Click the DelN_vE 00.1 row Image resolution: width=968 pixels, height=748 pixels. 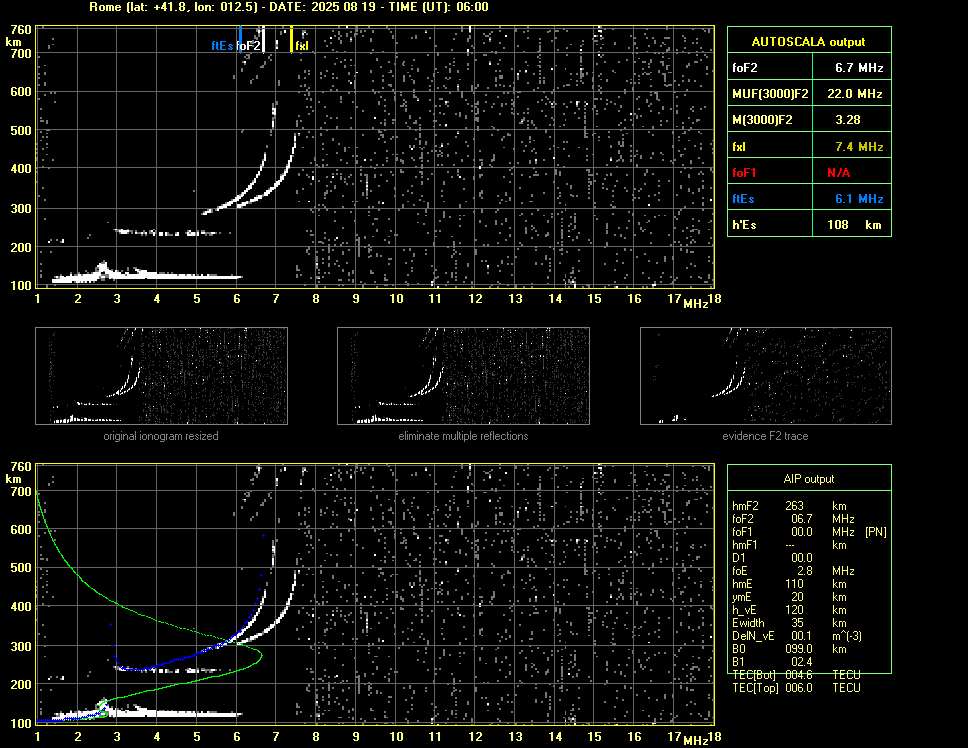click(797, 636)
